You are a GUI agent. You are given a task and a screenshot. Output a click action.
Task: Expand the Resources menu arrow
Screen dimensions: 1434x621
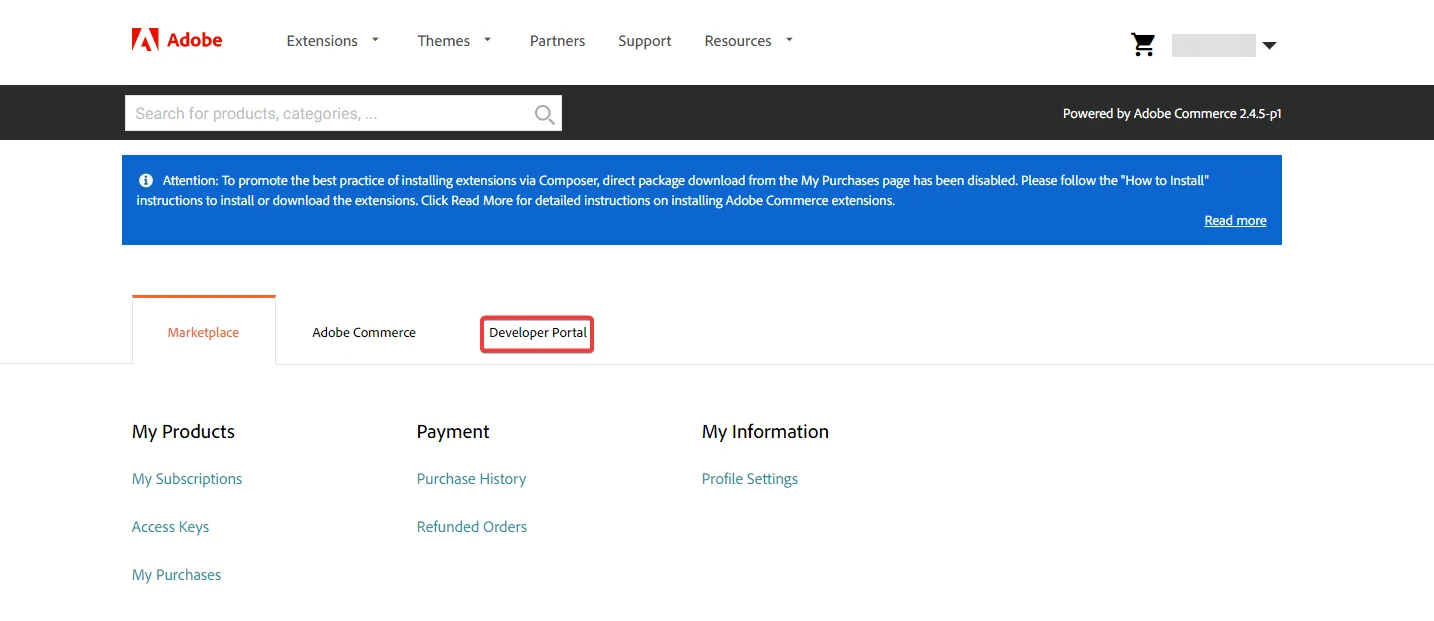click(x=789, y=40)
